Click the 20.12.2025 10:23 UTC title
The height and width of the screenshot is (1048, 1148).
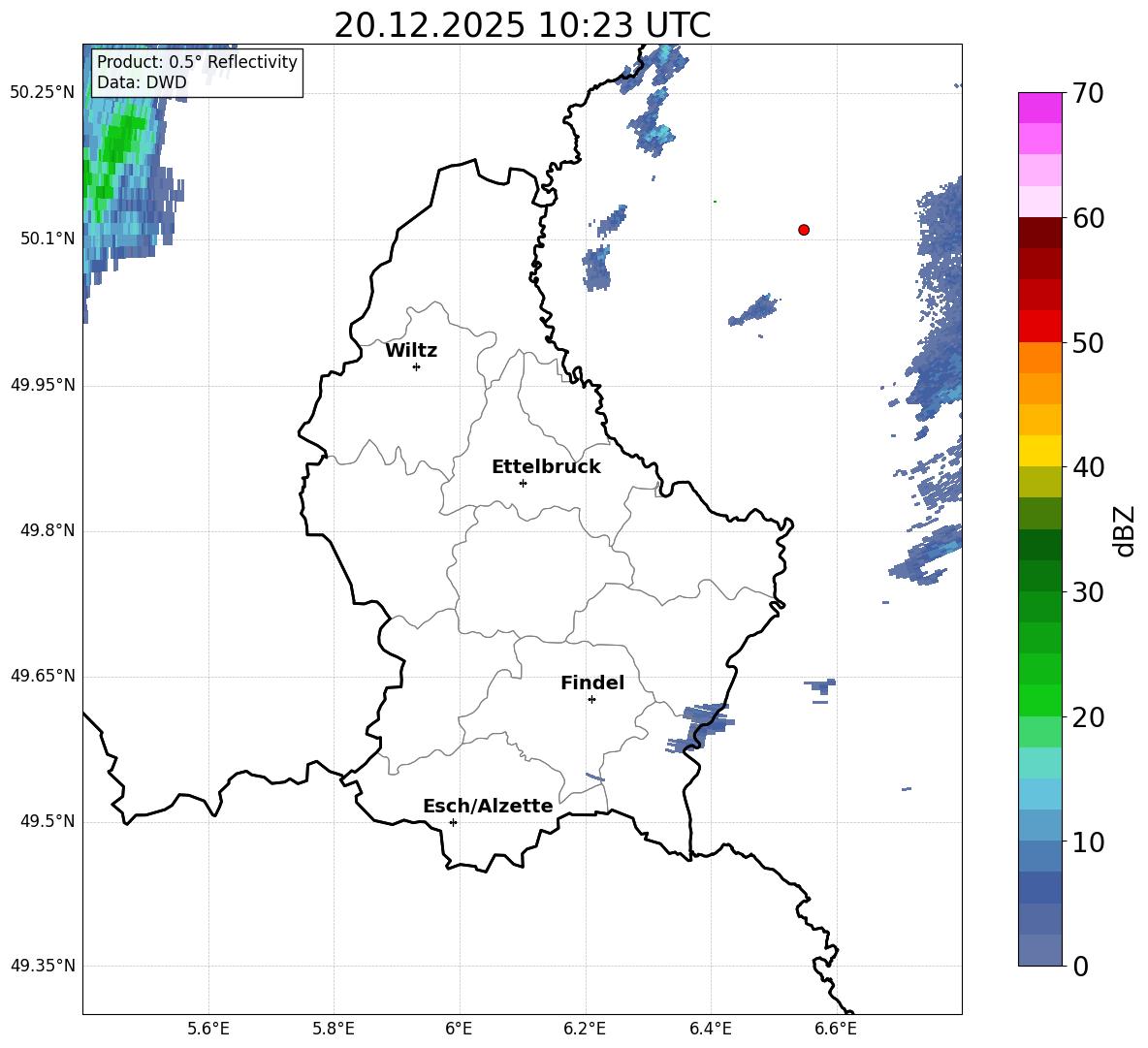(x=522, y=25)
